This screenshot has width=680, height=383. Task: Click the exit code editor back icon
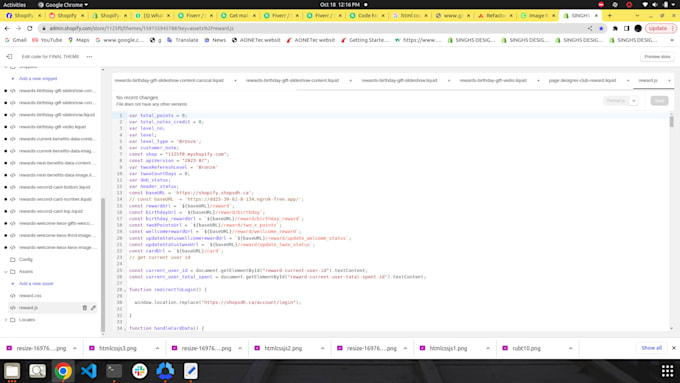[9, 57]
